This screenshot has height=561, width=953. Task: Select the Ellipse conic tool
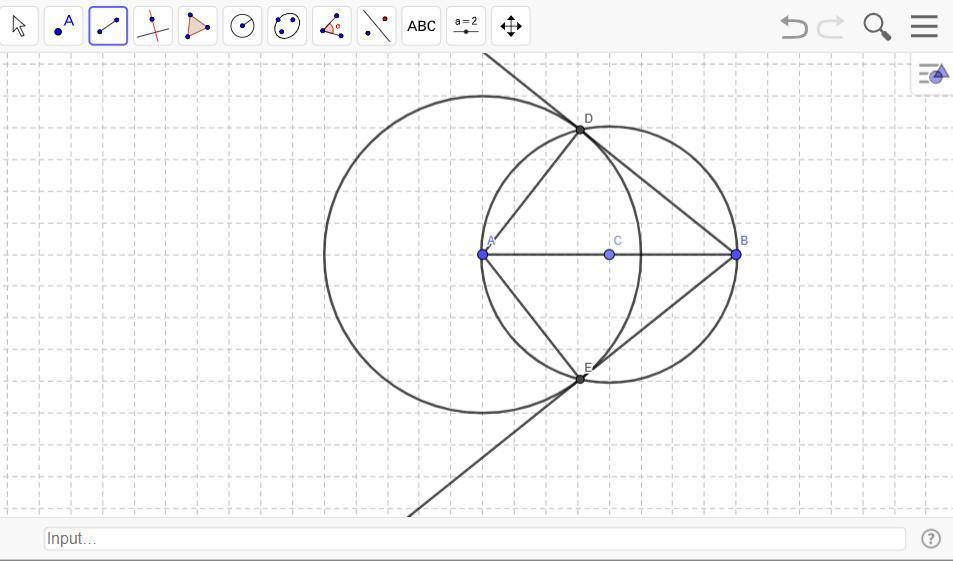287,26
